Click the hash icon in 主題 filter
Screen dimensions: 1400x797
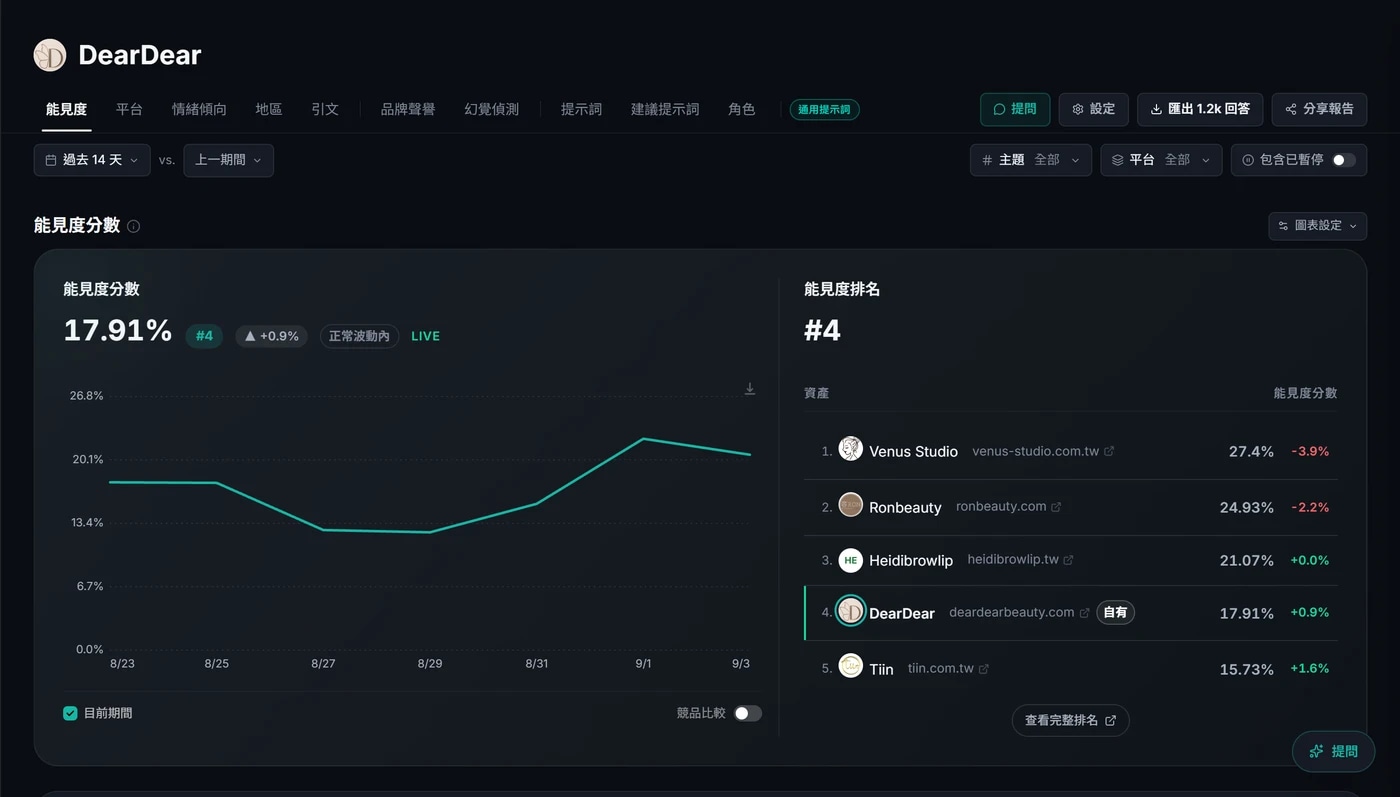point(987,160)
